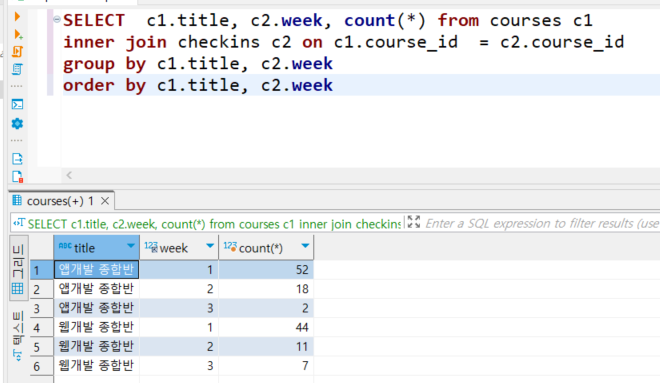Switch to the 그리드 grid view side tab
The height and width of the screenshot is (383, 660).
[x=18, y=268]
